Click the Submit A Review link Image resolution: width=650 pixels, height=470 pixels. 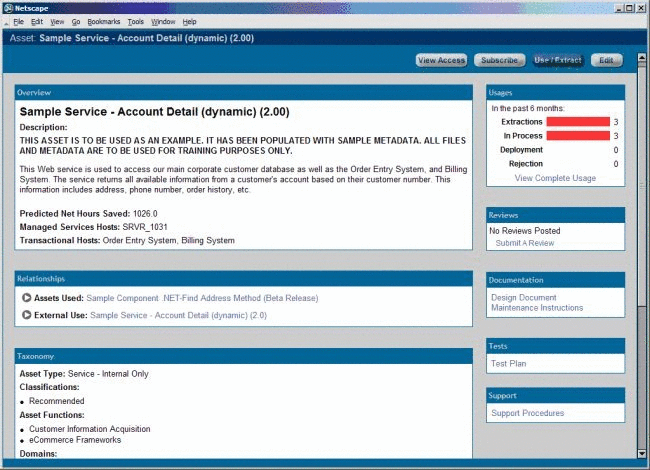525,243
